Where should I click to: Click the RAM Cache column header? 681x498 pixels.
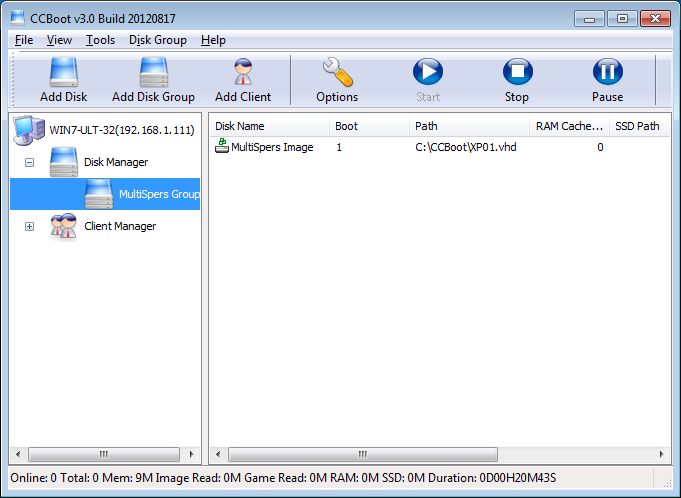tap(569, 126)
